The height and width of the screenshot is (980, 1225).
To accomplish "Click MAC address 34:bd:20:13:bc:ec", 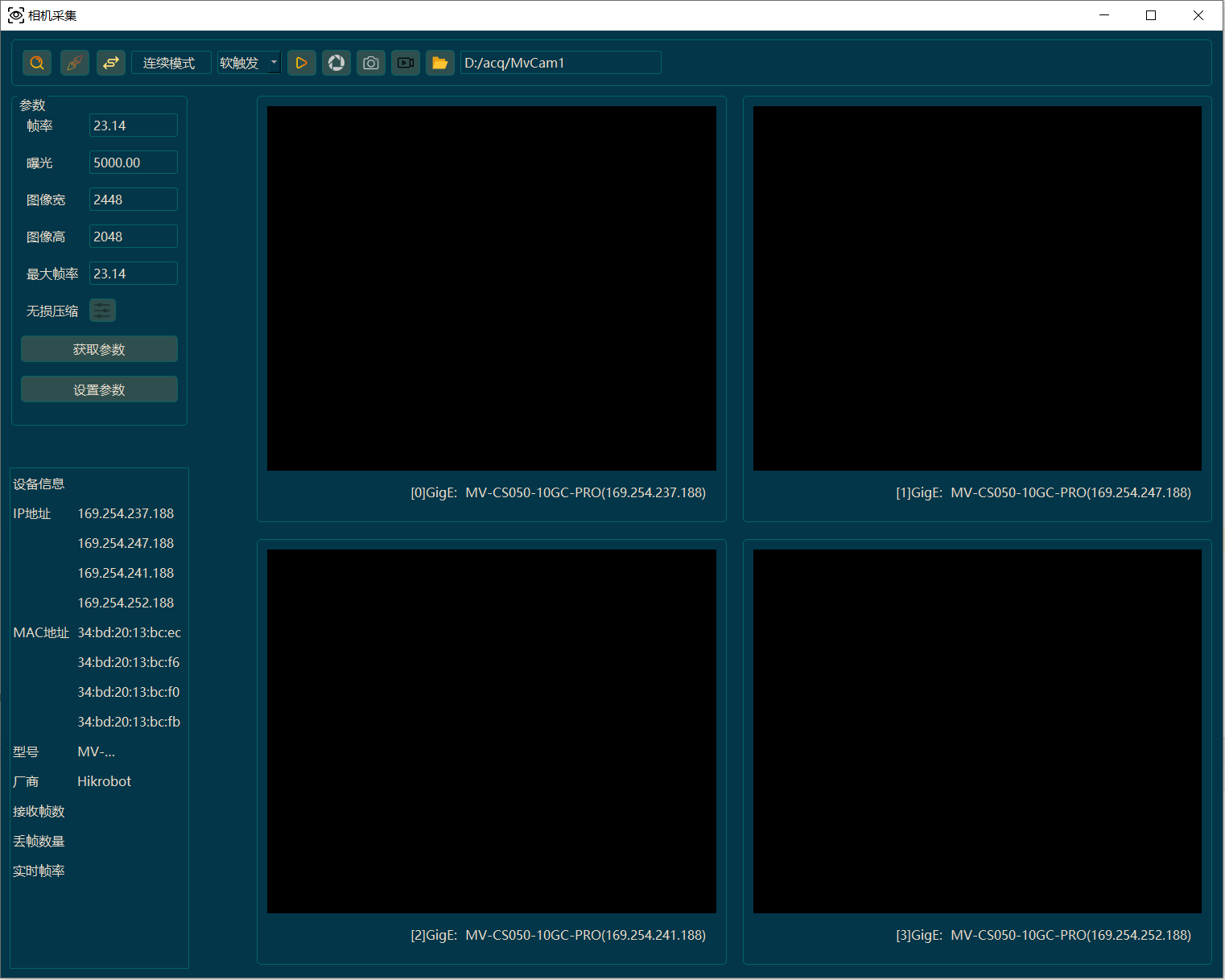I will point(129,632).
